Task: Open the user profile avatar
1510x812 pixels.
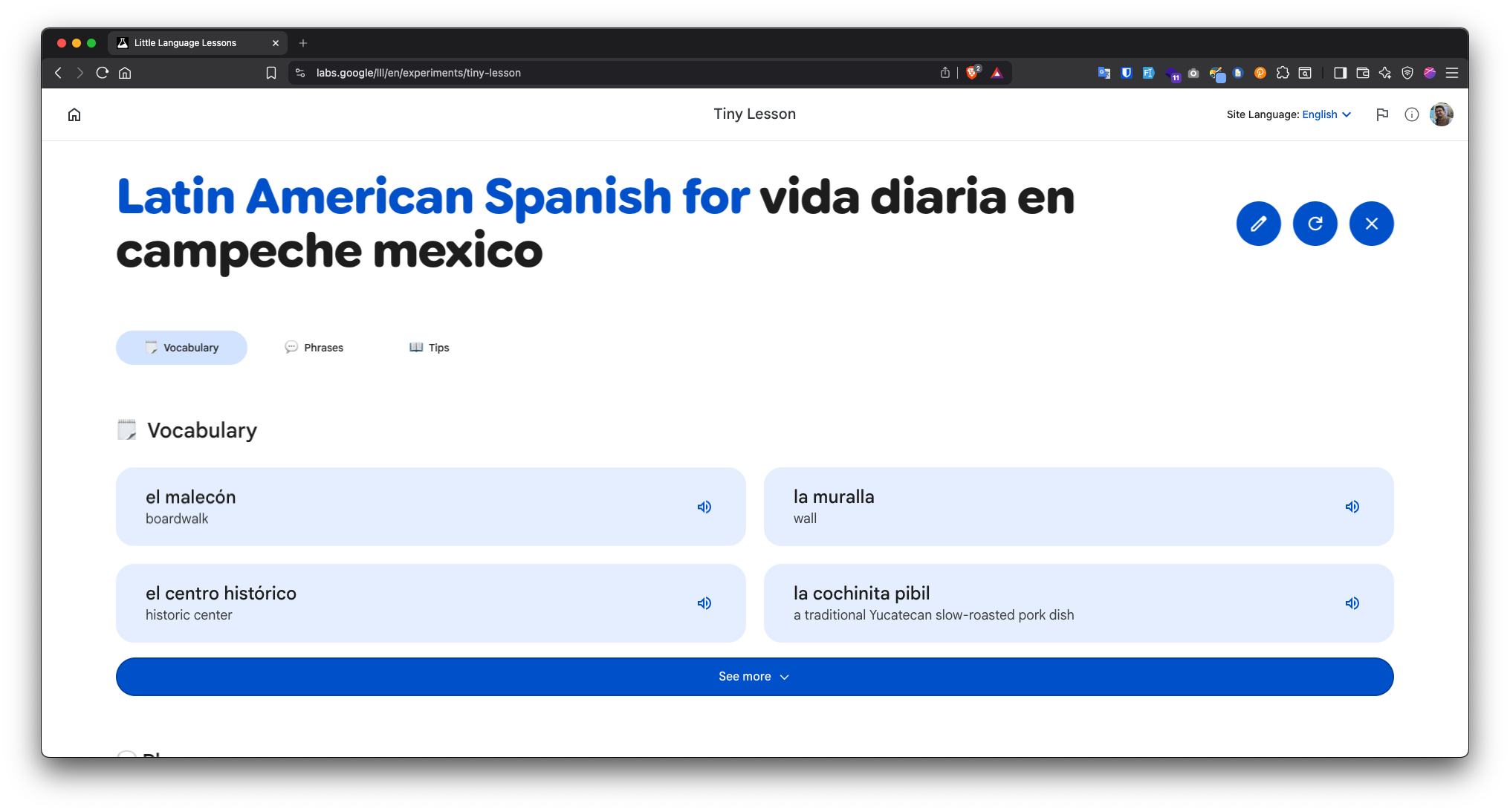Action: click(x=1441, y=114)
